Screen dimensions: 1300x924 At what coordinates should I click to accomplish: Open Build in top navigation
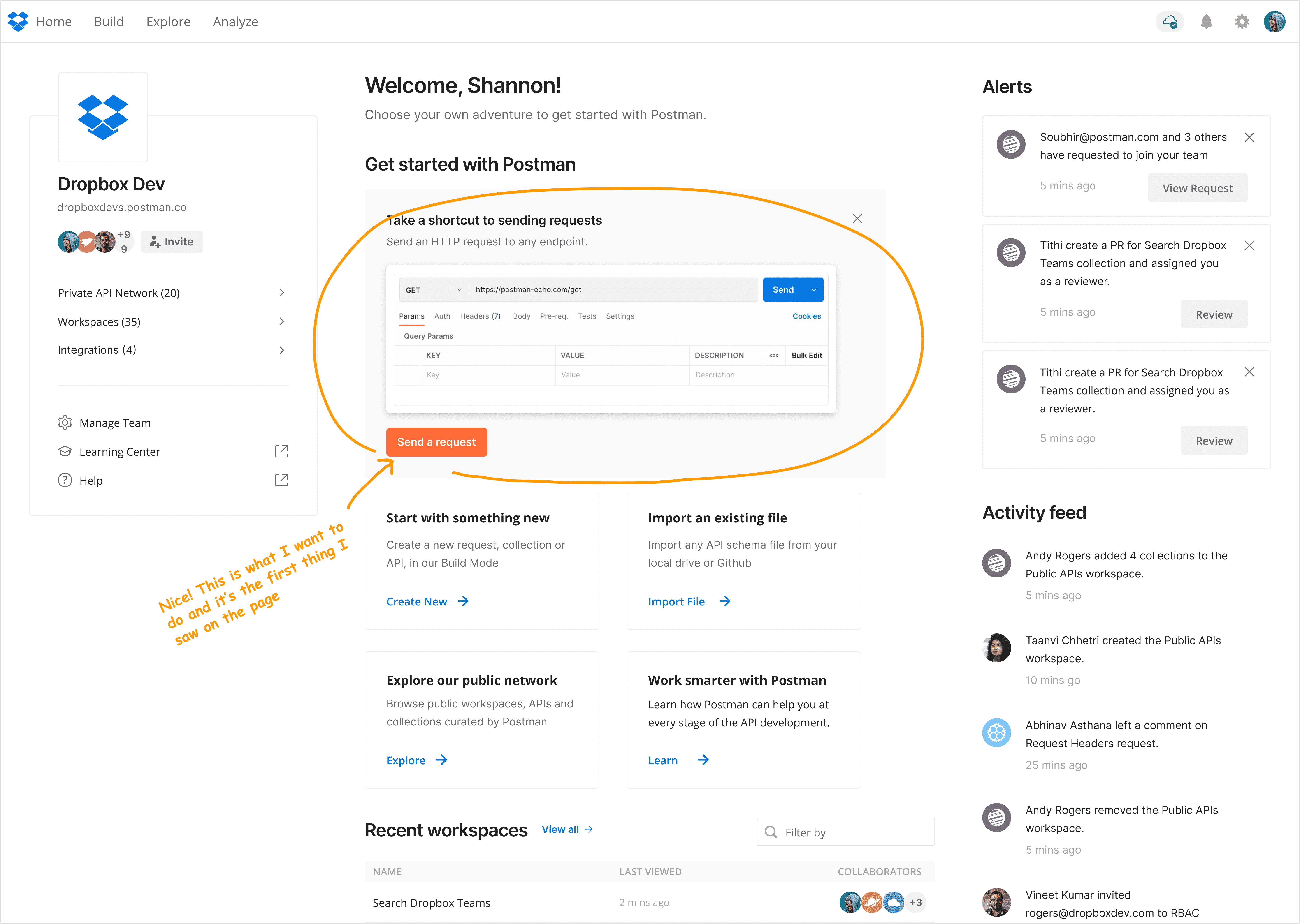click(109, 22)
